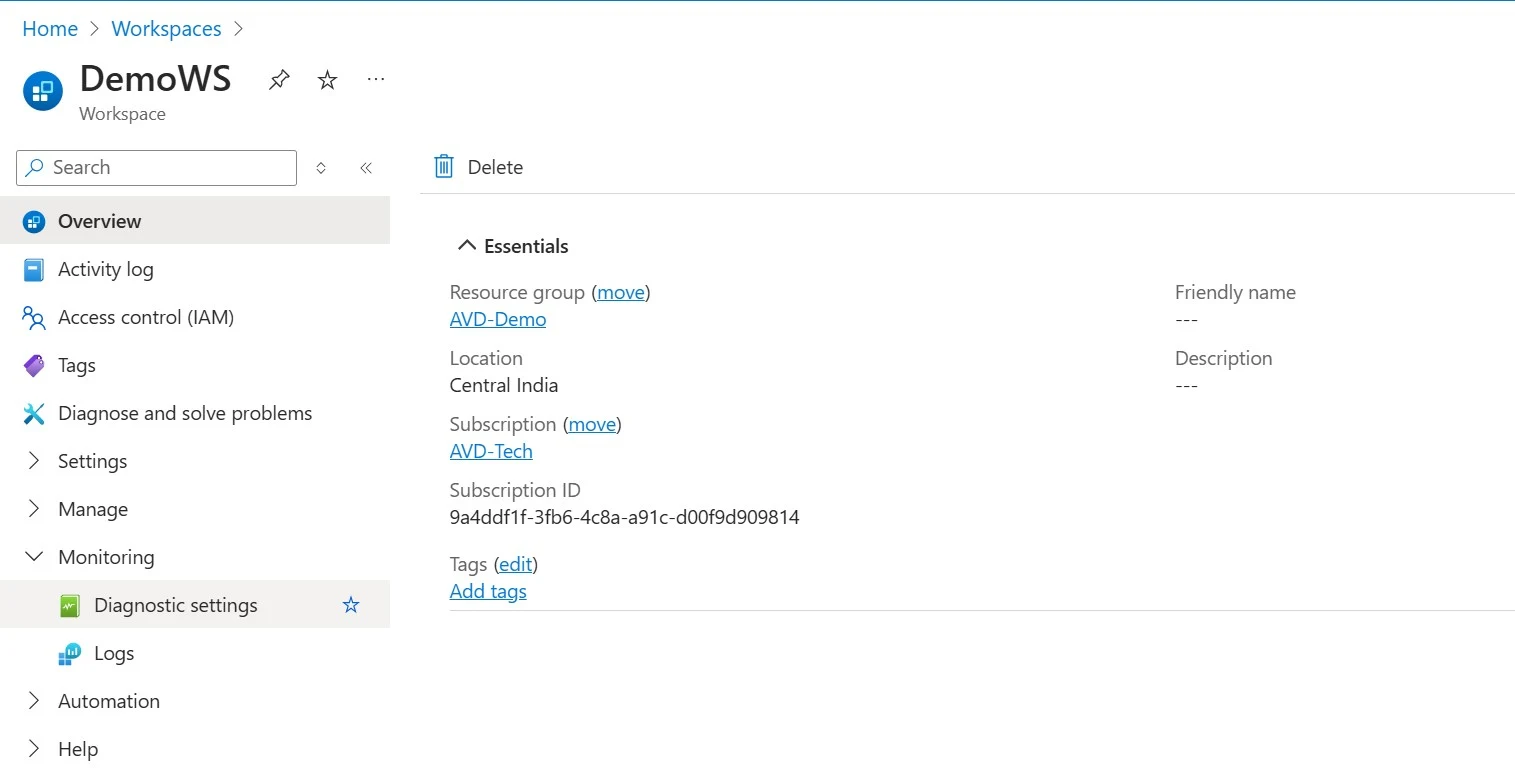Screen dimensions: 1515x768
Task: Click the green Diagnostic settings icon
Action: click(x=69, y=605)
